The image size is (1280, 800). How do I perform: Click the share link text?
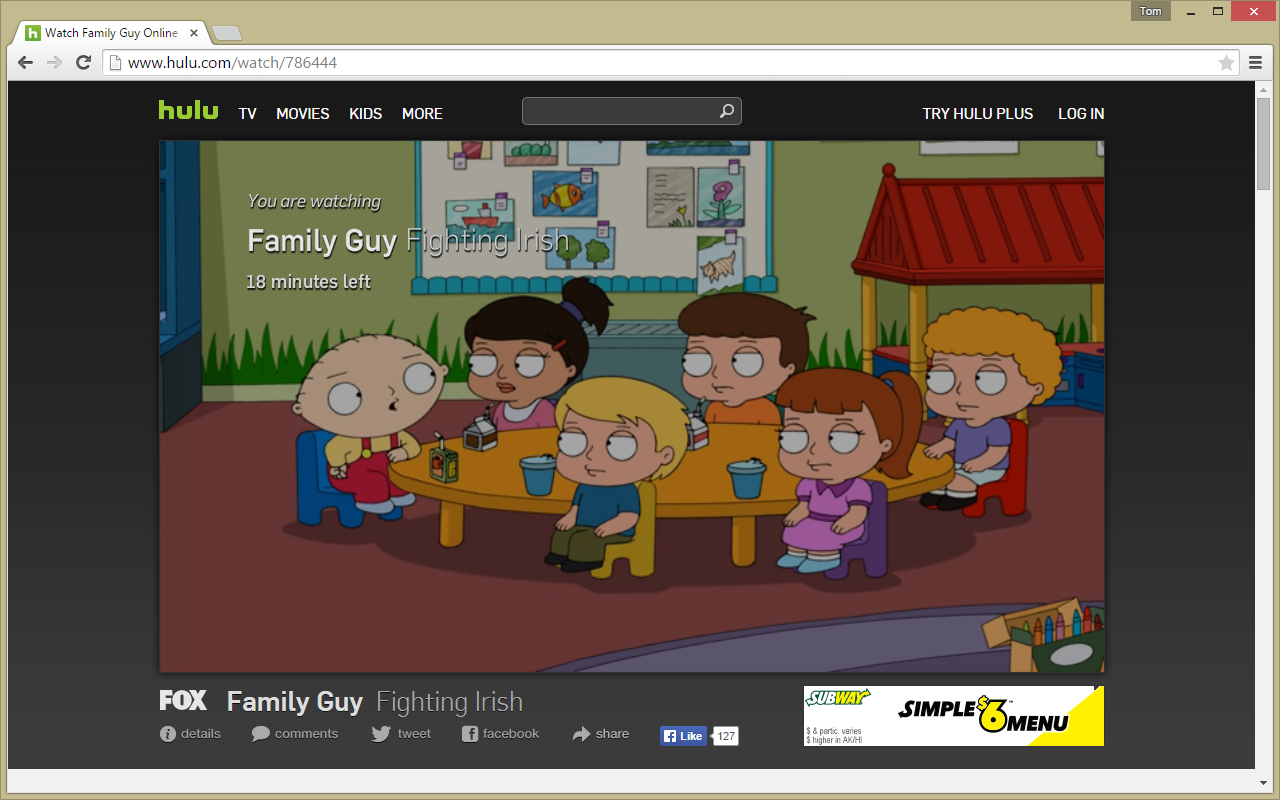[612, 734]
